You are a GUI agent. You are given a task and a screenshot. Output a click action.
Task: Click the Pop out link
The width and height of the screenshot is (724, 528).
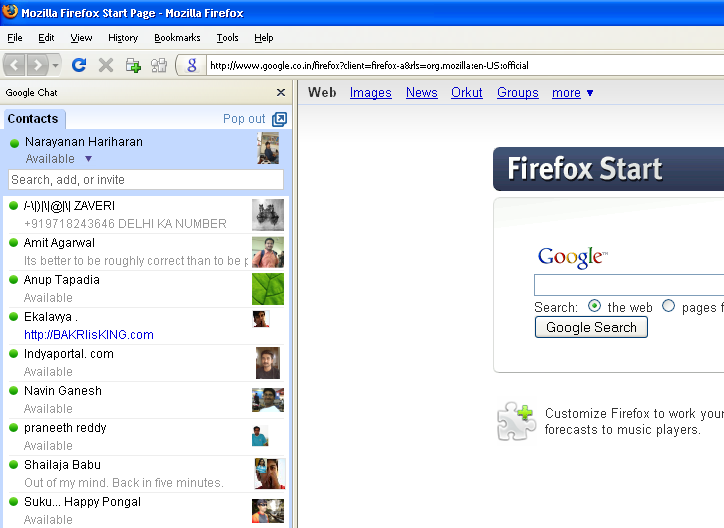[x=244, y=119]
